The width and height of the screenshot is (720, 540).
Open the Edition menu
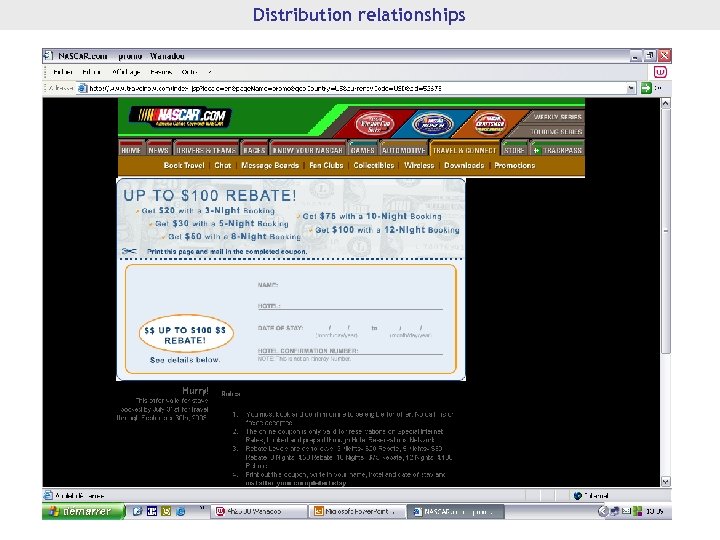[x=92, y=72]
